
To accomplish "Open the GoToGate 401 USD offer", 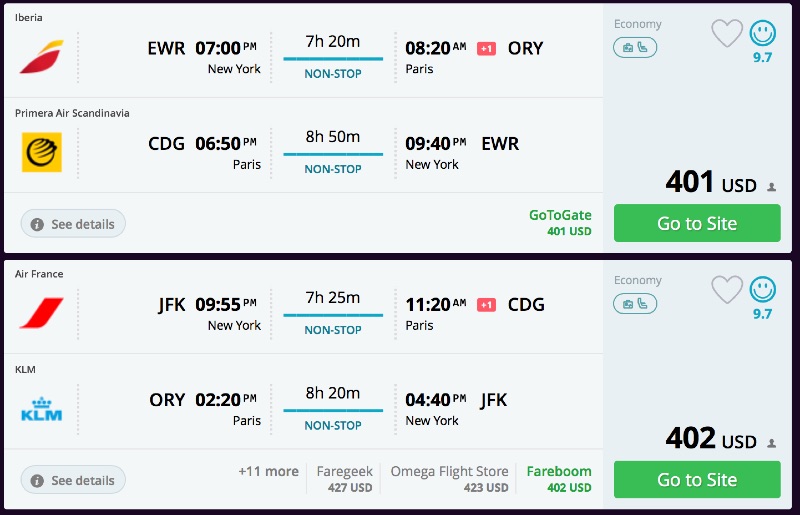I will coord(560,223).
